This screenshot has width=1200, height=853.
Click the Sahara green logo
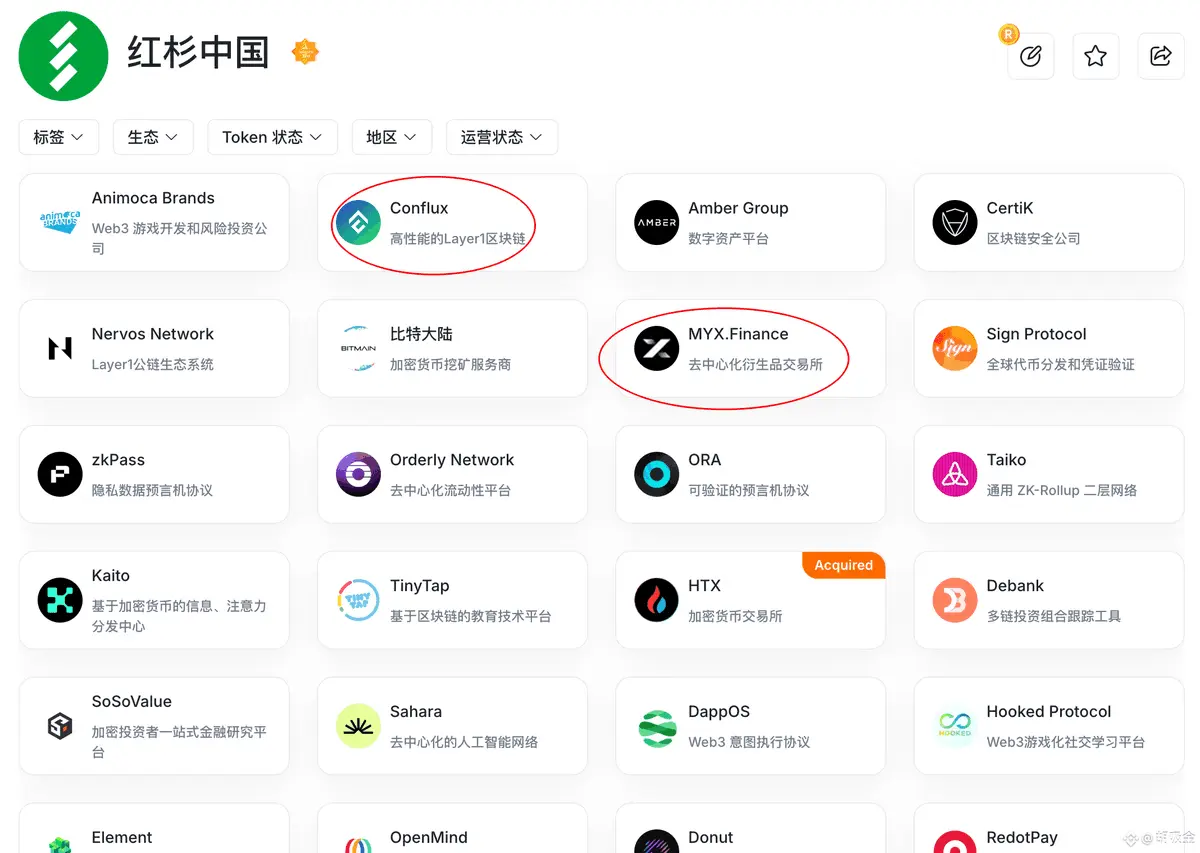358,726
